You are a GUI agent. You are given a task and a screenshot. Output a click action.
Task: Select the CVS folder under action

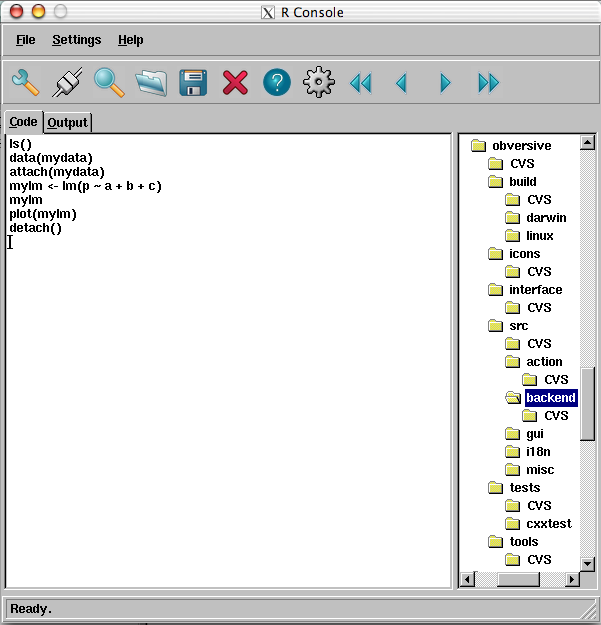pyautogui.click(x=556, y=380)
